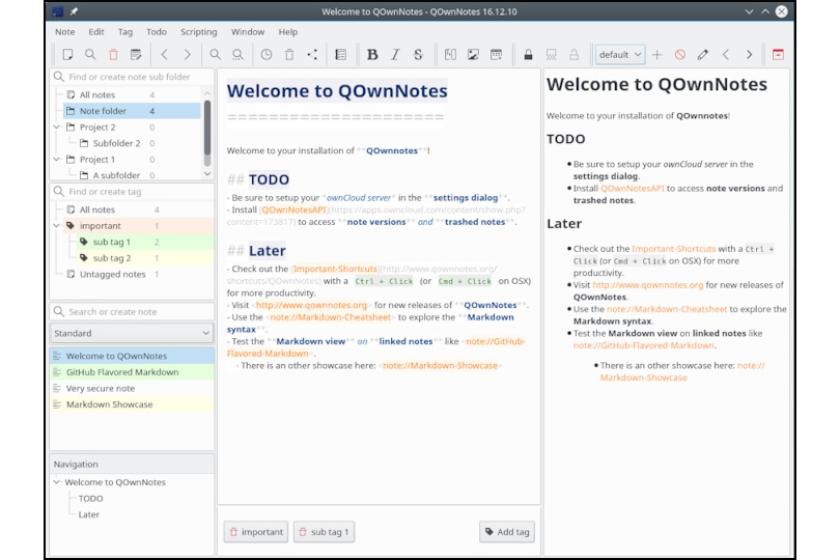Open Important-Shortcuts link in preview
This screenshot has width=840, height=560.
pyautogui.click(x=673, y=249)
